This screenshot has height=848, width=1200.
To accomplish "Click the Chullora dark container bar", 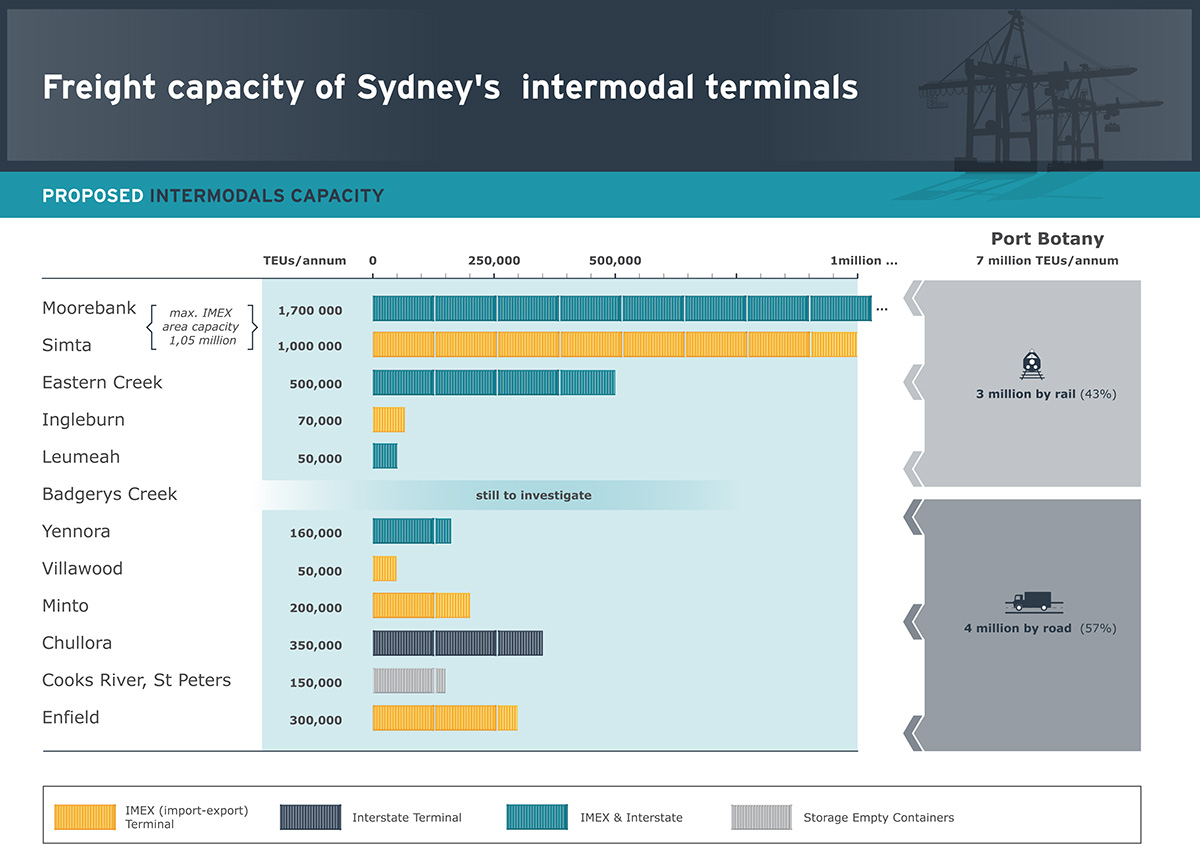I will 457,643.
